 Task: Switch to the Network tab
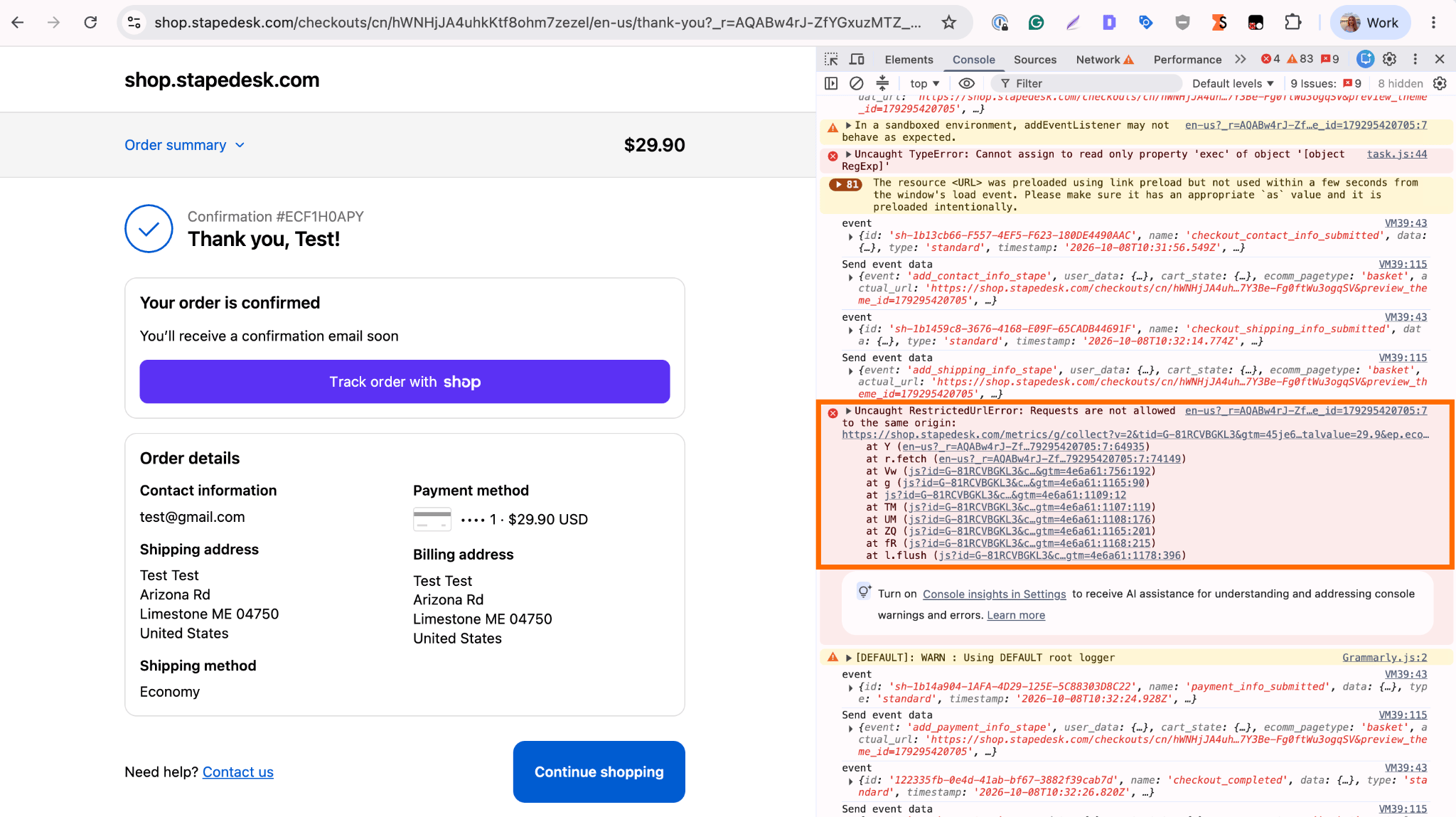pos(1105,60)
